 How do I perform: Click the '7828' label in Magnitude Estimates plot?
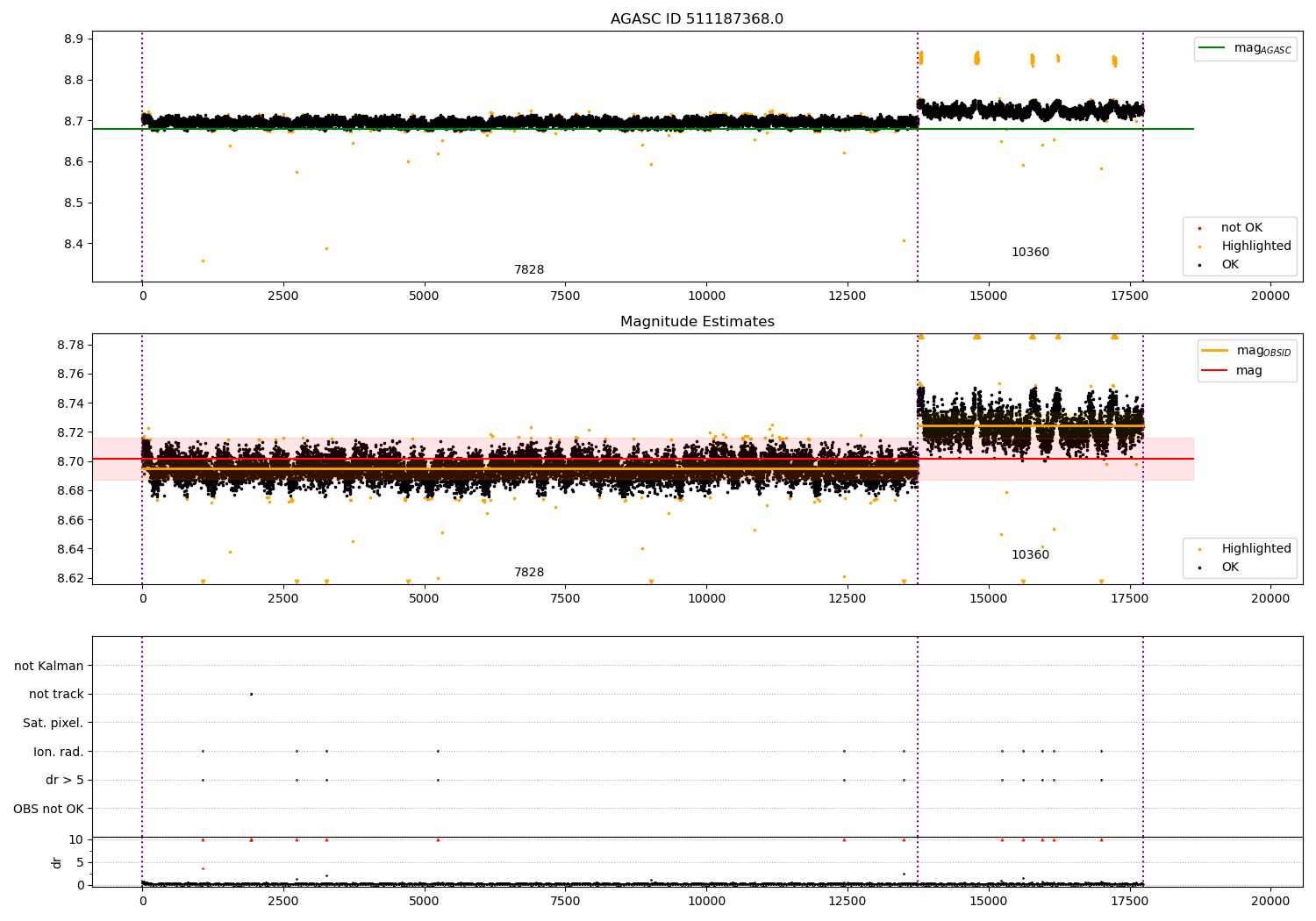tap(529, 573)
